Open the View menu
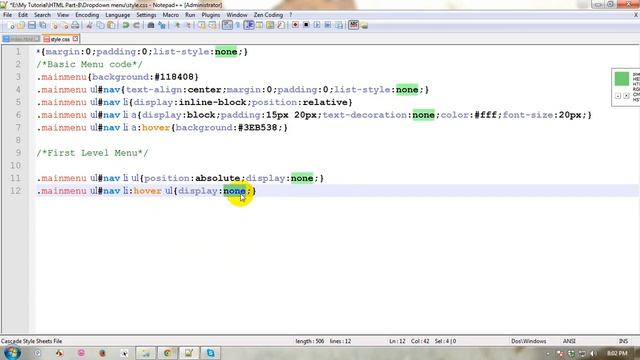The width and height of the screenshot is (640, 360). pos(63,15)
